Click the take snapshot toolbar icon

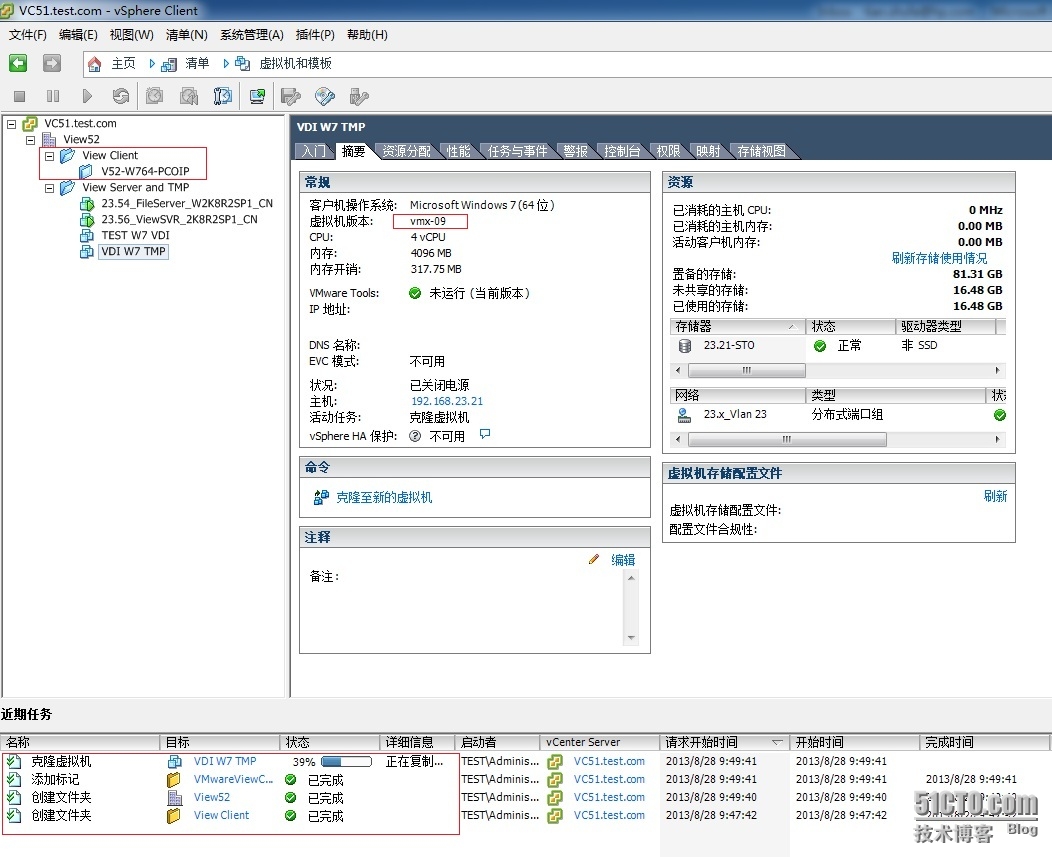154,97
